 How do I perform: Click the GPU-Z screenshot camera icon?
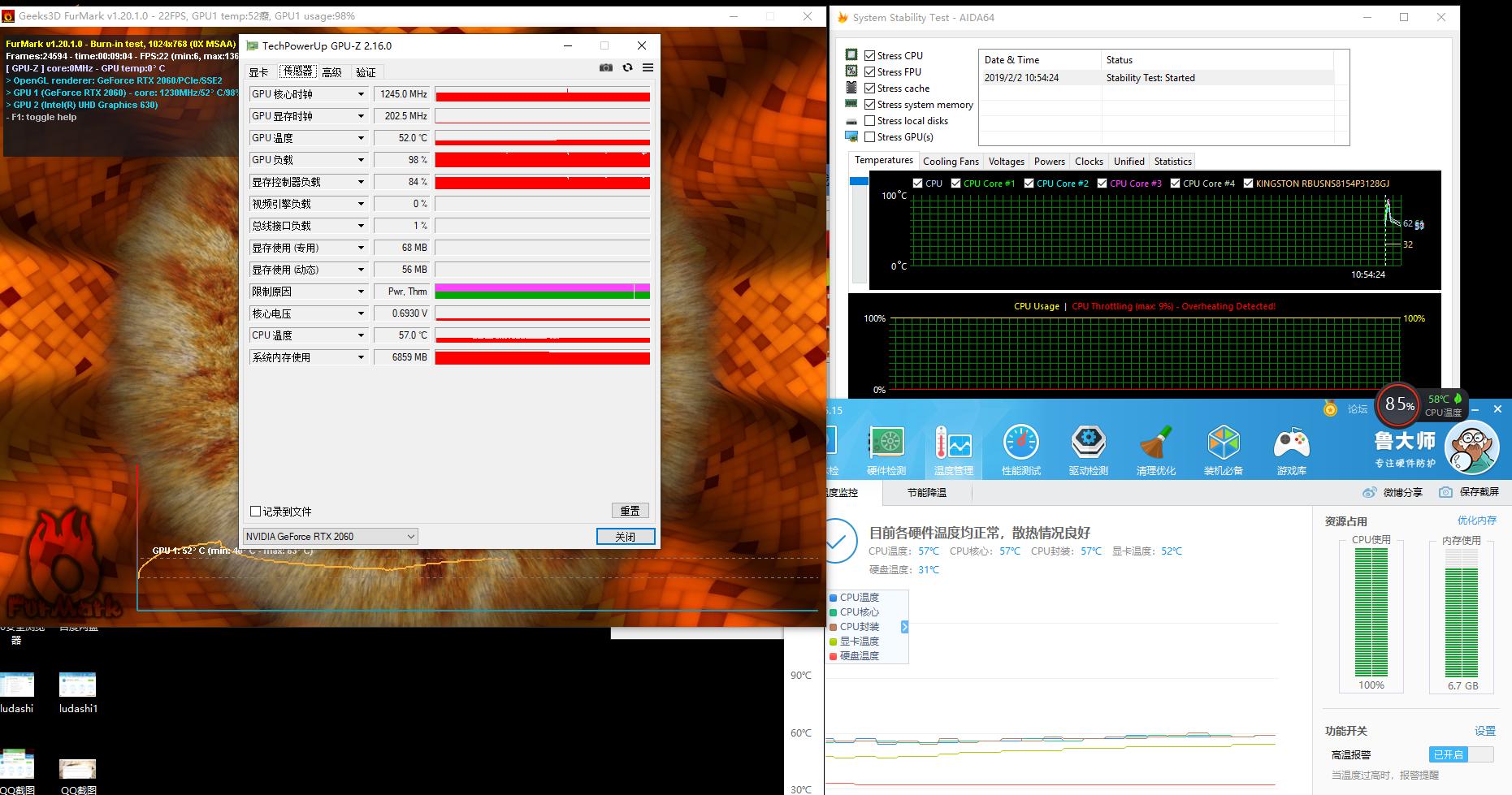tap(605, 67)
